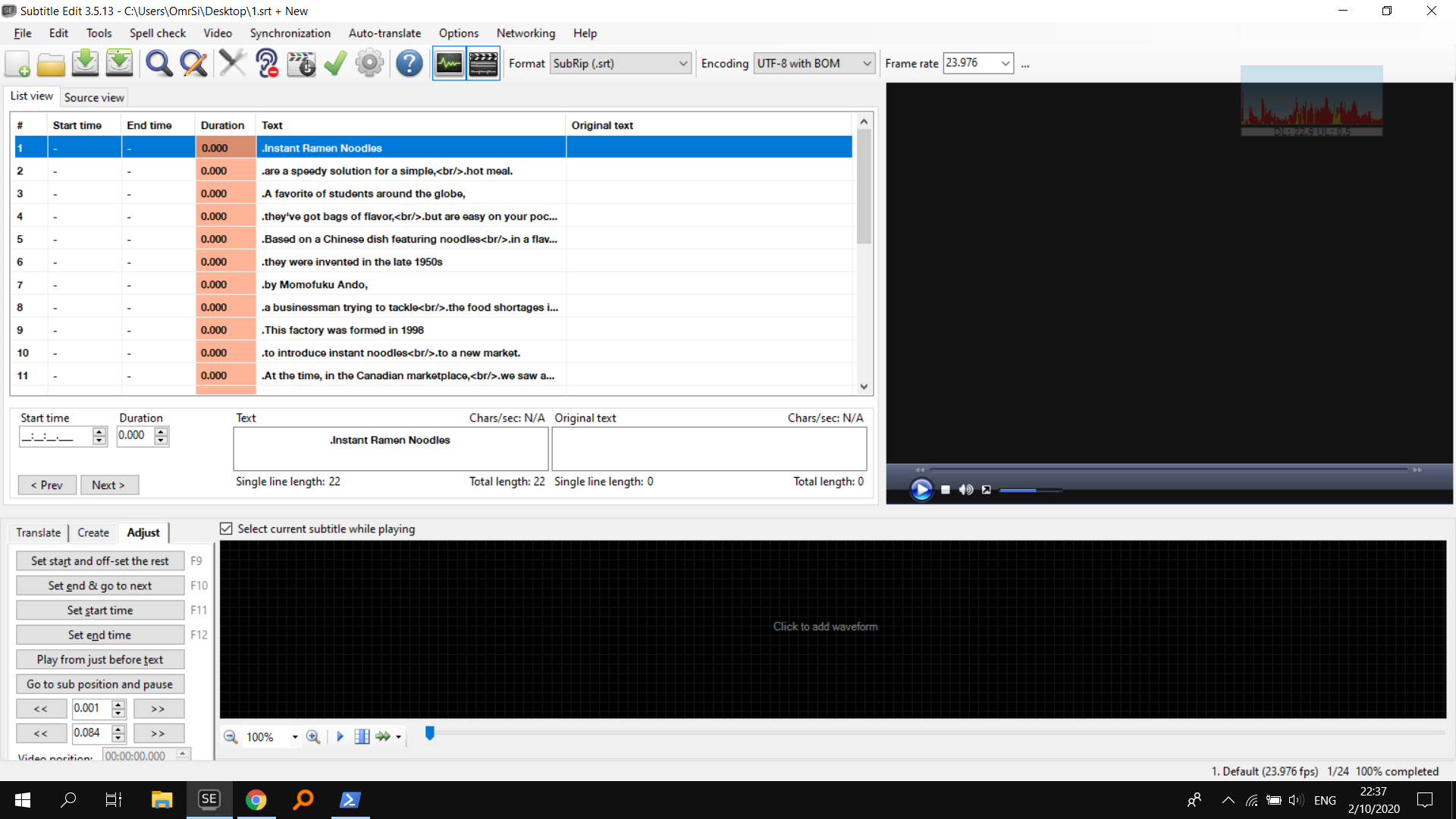Viewport: 1456px width, 819px height.
Task: Expand the Frame rate dropdown
Action: tap(1006, 63)
